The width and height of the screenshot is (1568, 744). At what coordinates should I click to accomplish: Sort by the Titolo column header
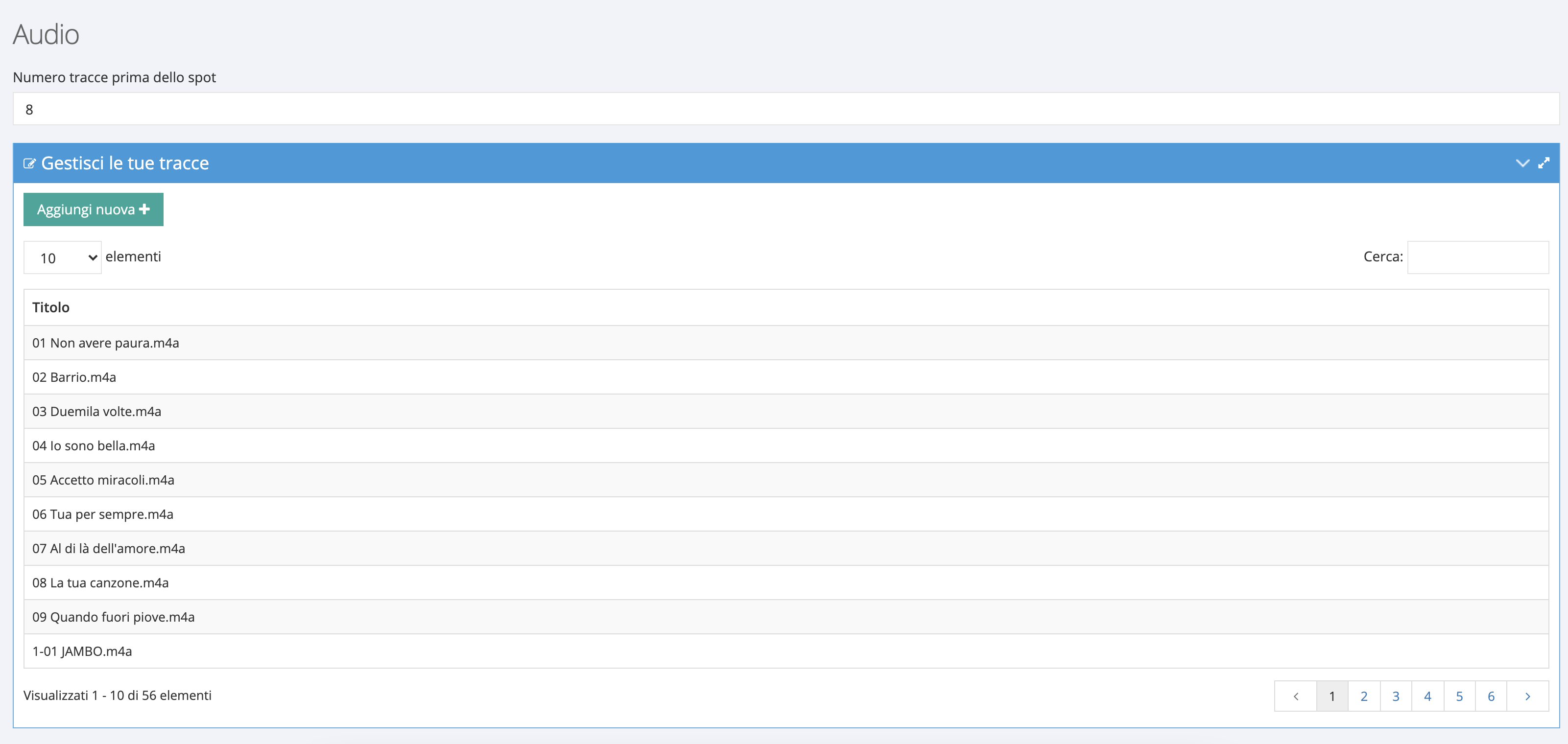tap(51, 307)
